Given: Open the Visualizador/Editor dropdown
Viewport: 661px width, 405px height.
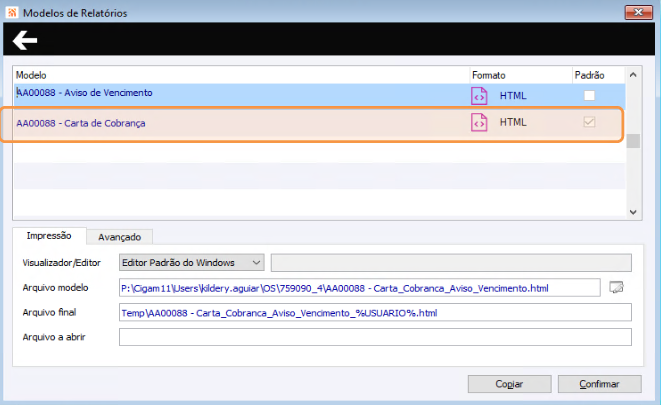Looking at the screenshot, I should pos(191,263).
